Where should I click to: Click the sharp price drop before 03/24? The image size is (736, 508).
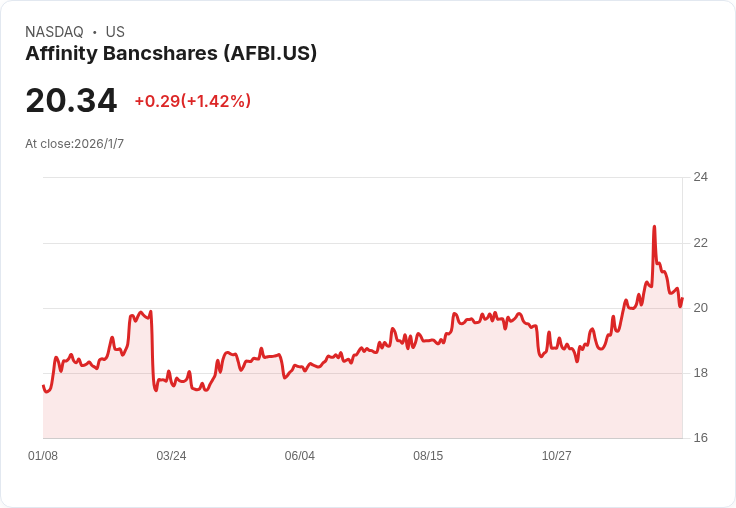tap(153, 350)
